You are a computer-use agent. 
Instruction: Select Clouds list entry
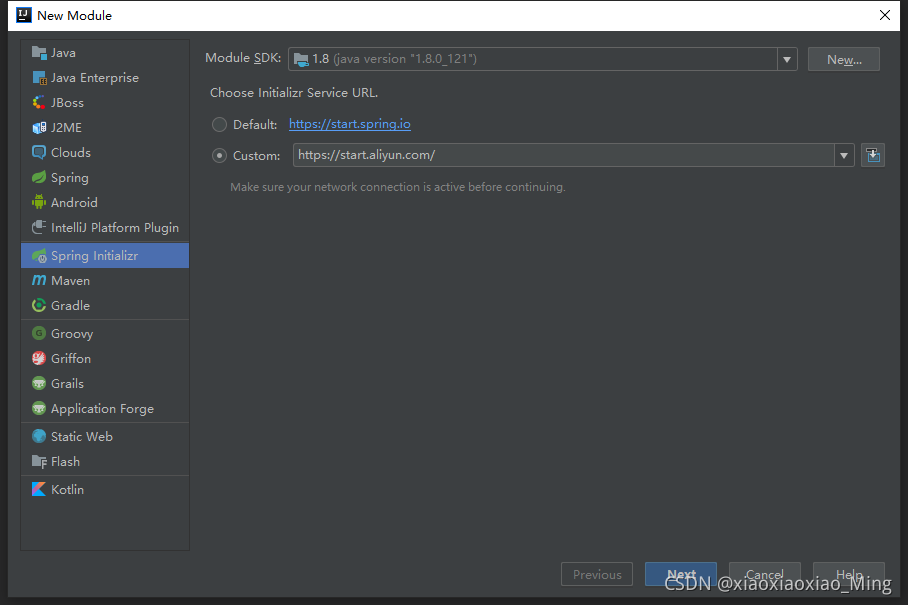coord(105,152)
